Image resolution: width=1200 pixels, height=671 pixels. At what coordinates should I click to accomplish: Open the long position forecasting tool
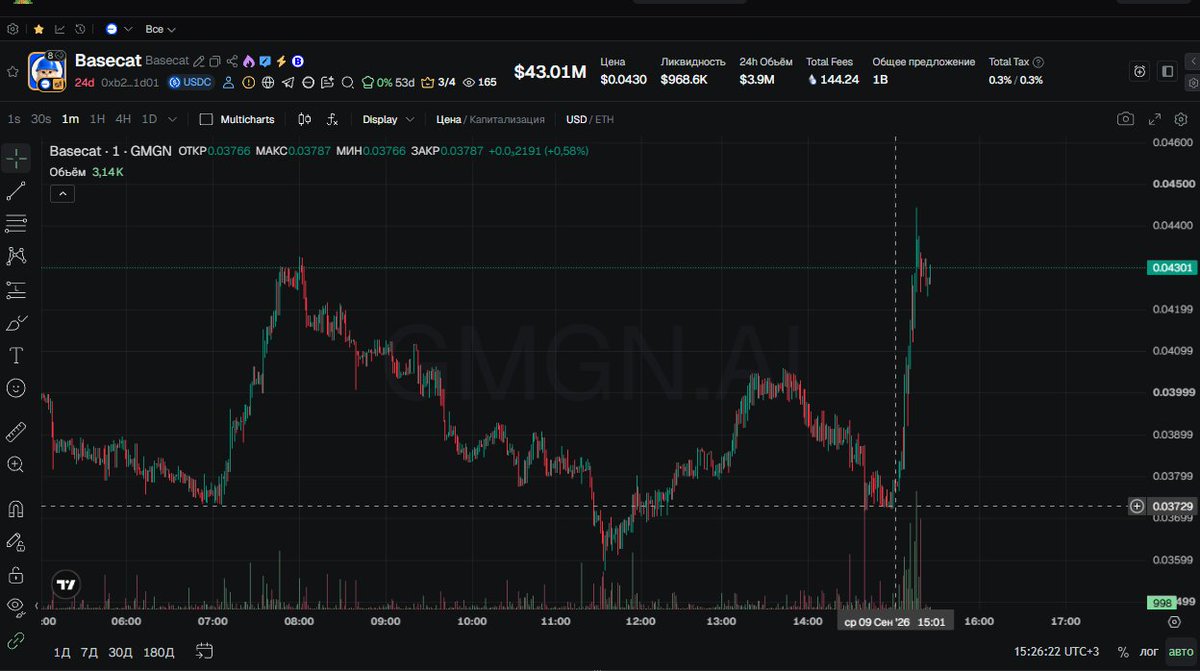pos(16,289)
